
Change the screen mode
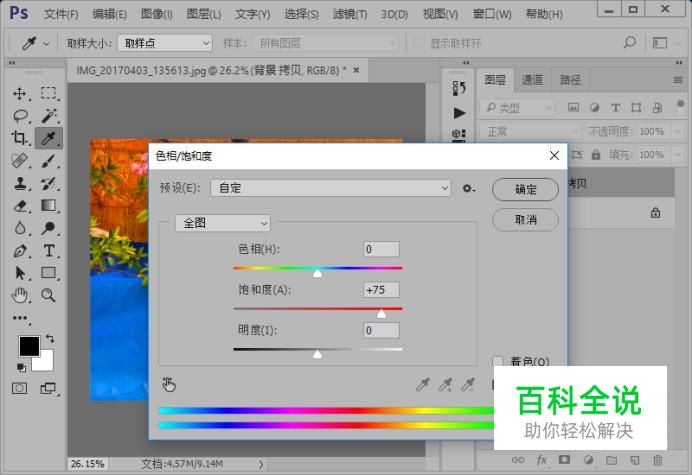(48, 388)
